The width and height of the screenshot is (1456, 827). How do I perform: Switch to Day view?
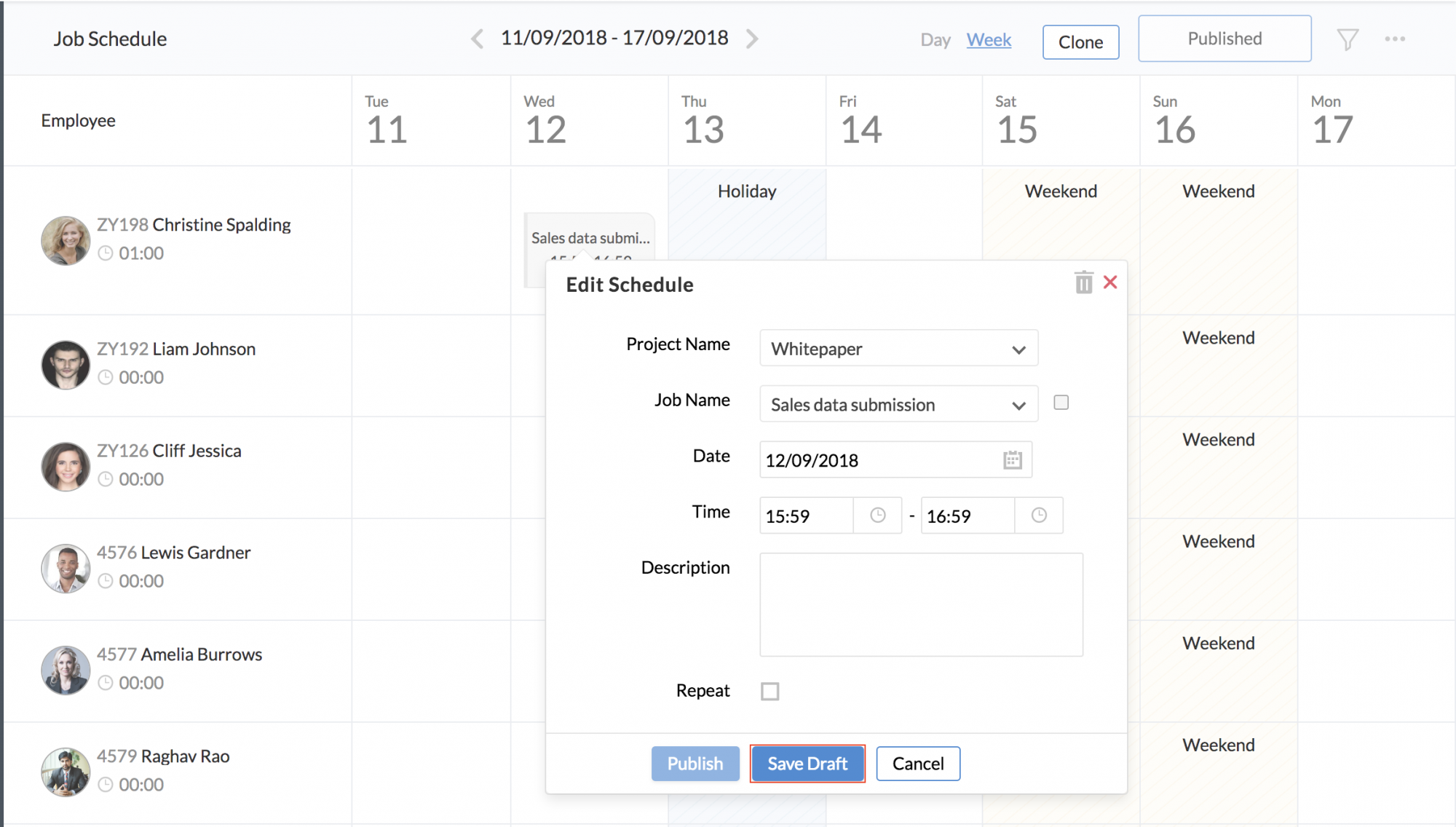pos(935,40)
